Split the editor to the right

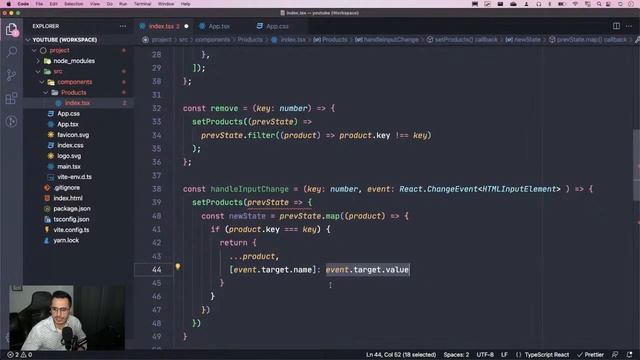tap(616, 26)
